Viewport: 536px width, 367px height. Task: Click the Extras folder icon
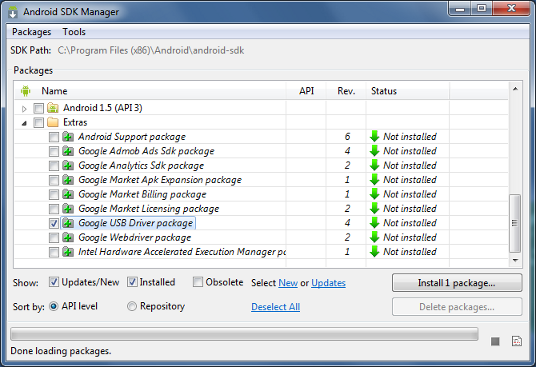click(53, 122)
